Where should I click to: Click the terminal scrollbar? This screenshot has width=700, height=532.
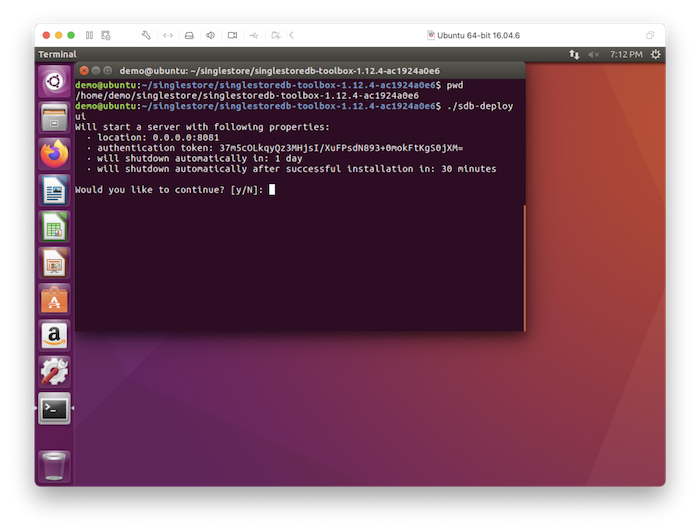[525, 267]
